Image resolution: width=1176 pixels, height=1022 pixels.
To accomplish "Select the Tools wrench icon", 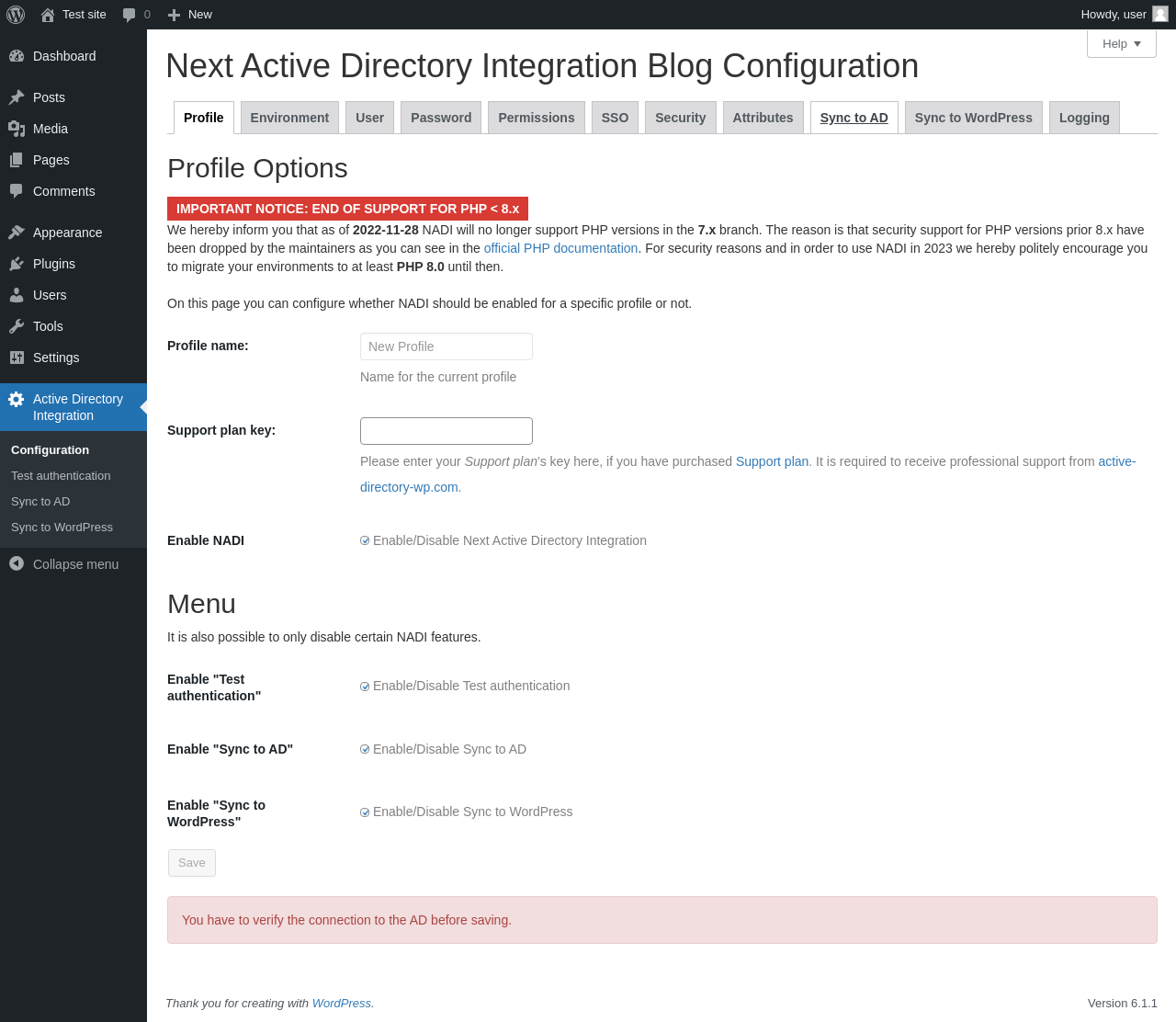I will tap(17, 326).
